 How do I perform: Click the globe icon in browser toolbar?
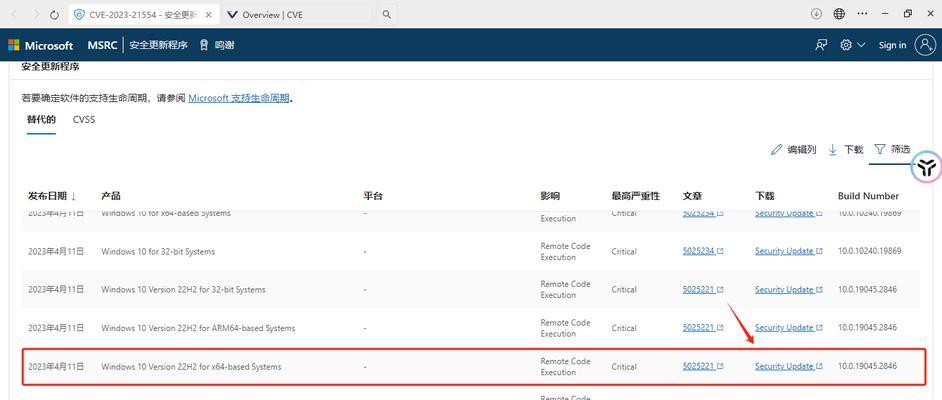pyautogui.click(x=839, y=14)
